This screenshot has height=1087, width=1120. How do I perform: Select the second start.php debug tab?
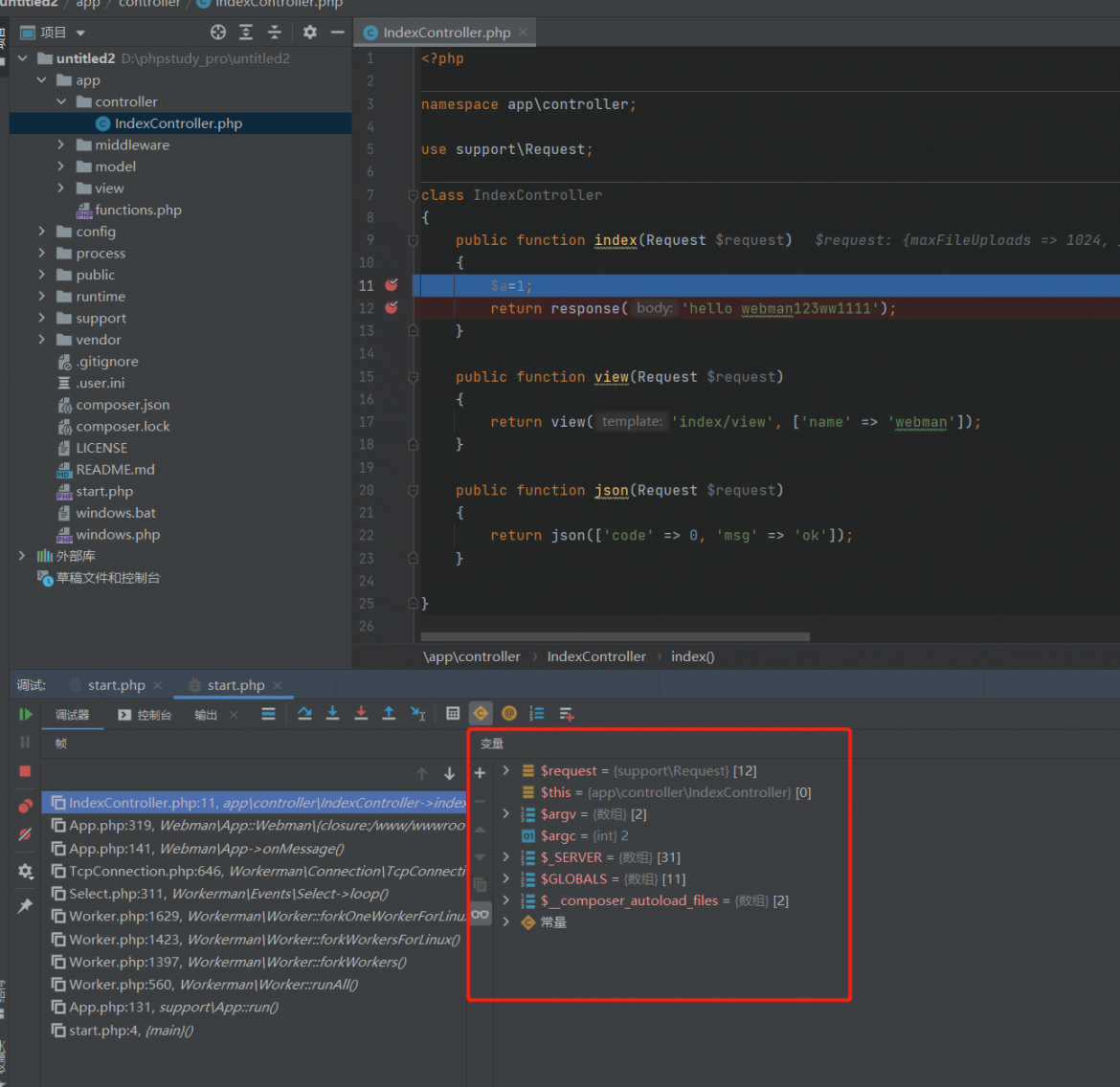(x=234, y=685)
